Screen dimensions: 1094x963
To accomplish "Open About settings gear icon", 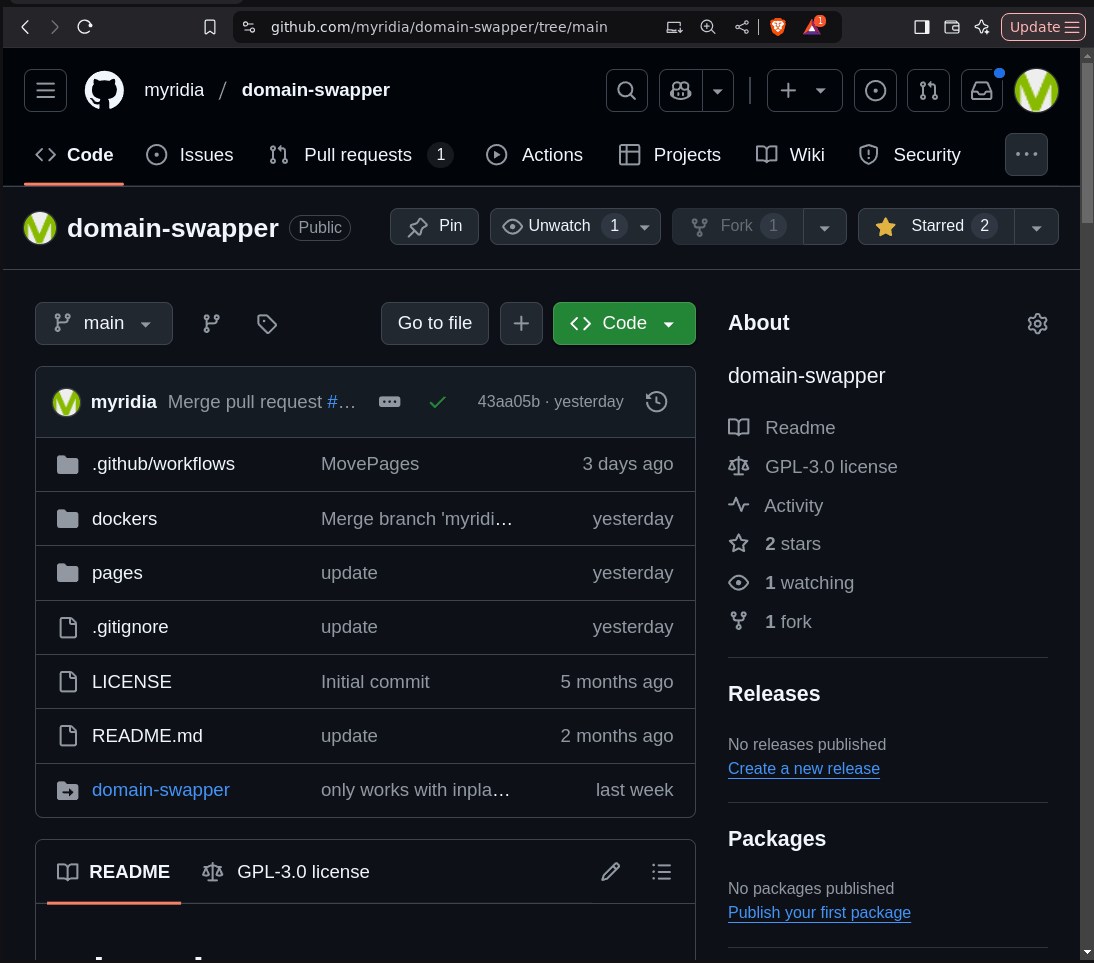I will pos(1037,324).
